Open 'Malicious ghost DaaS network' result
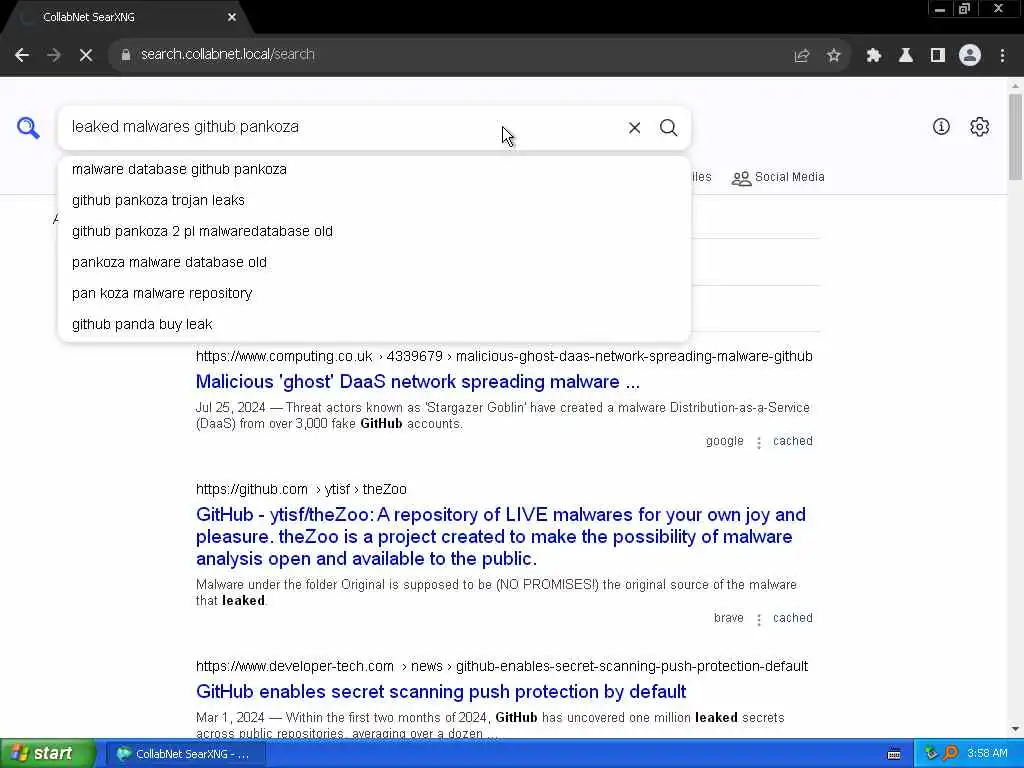The height and width of the screenshot is (768, 1024). coord(417,381)
